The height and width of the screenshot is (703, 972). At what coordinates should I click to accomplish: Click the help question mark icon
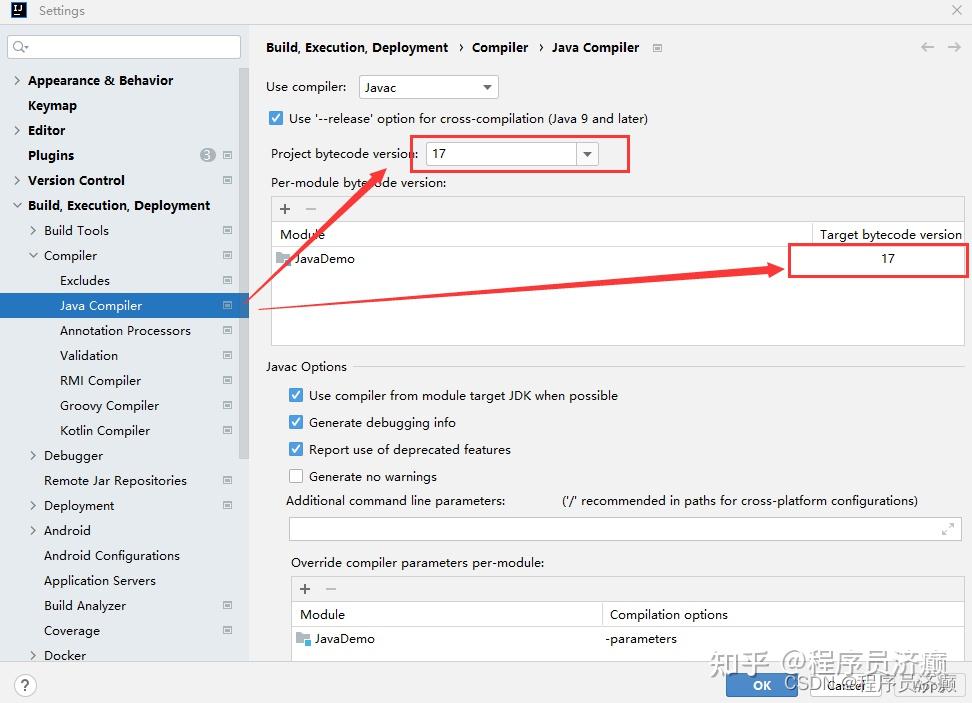click(26, 685)
